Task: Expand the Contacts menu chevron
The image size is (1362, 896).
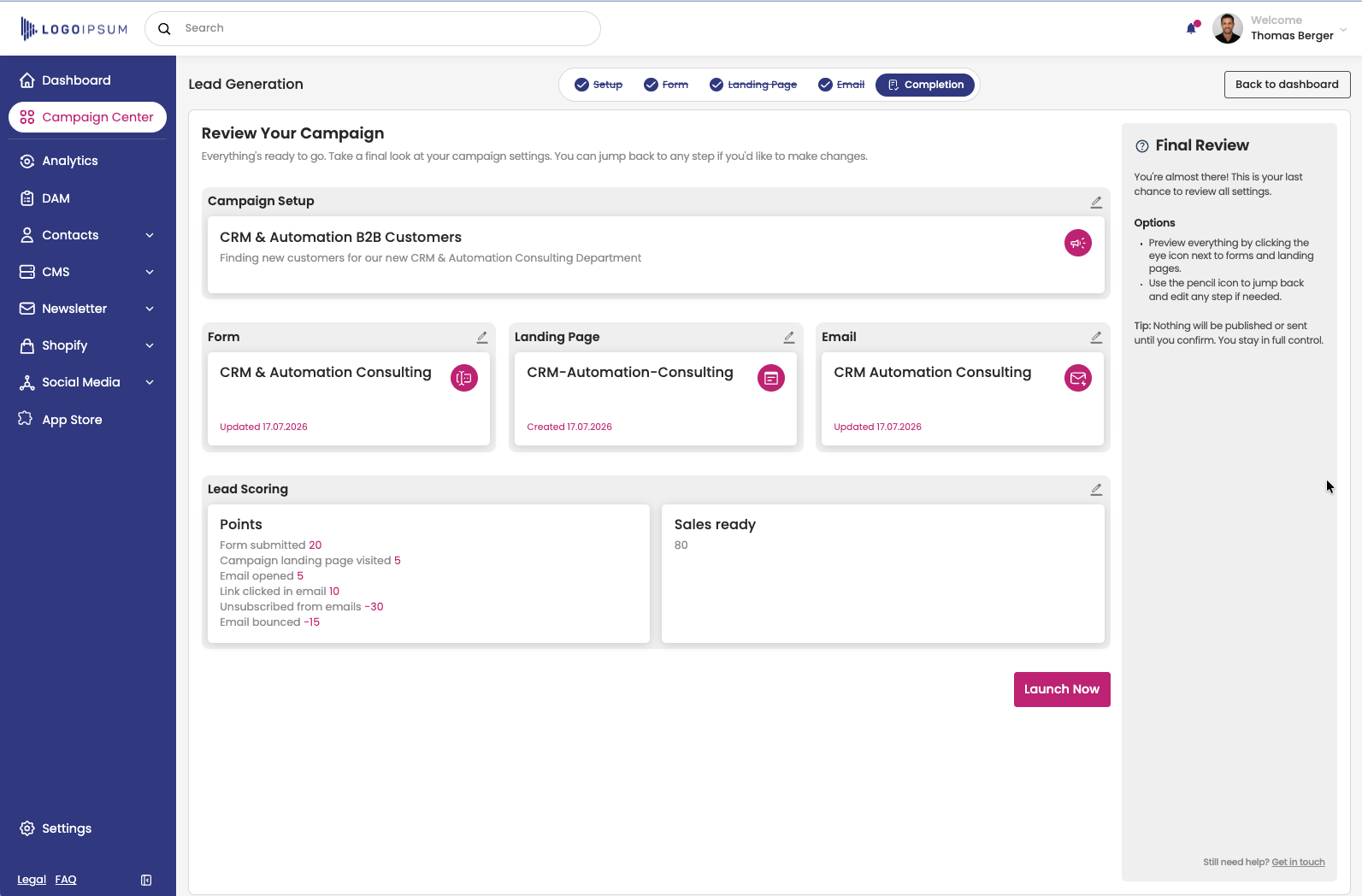Action: point(150,235)
